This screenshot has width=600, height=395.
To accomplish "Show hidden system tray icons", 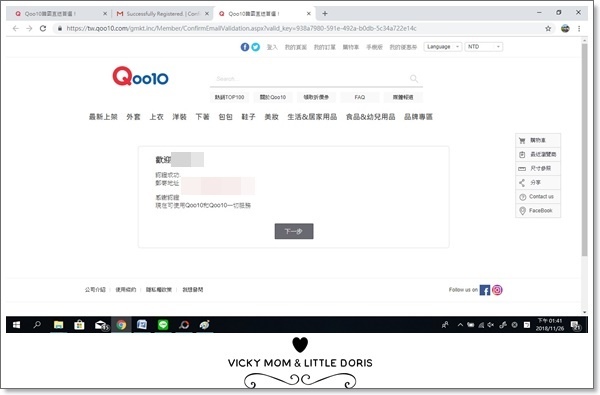I will tap(460, 325).
